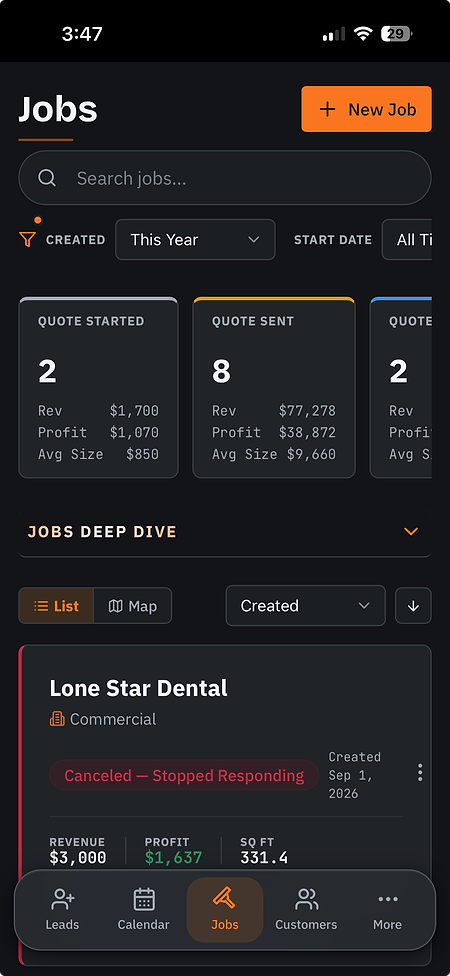Screen dimensions: 450x976
Task: Select the Jobs tab in bottom bar
Action: point(225,909)
